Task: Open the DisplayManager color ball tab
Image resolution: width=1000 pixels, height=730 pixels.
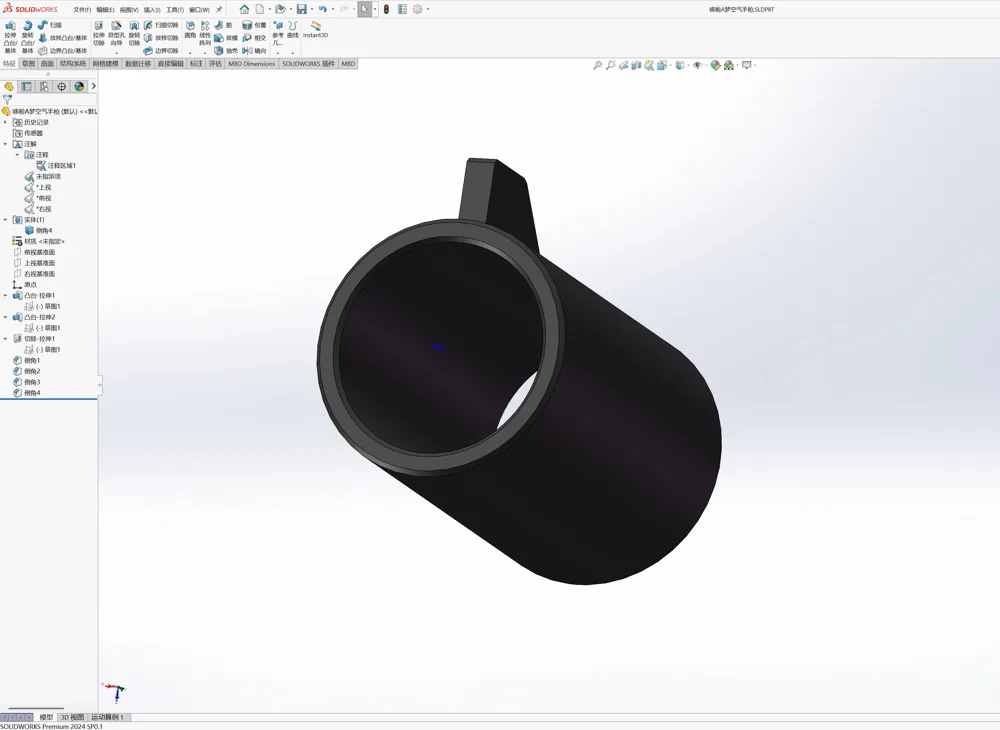Action: pos(79,86)
